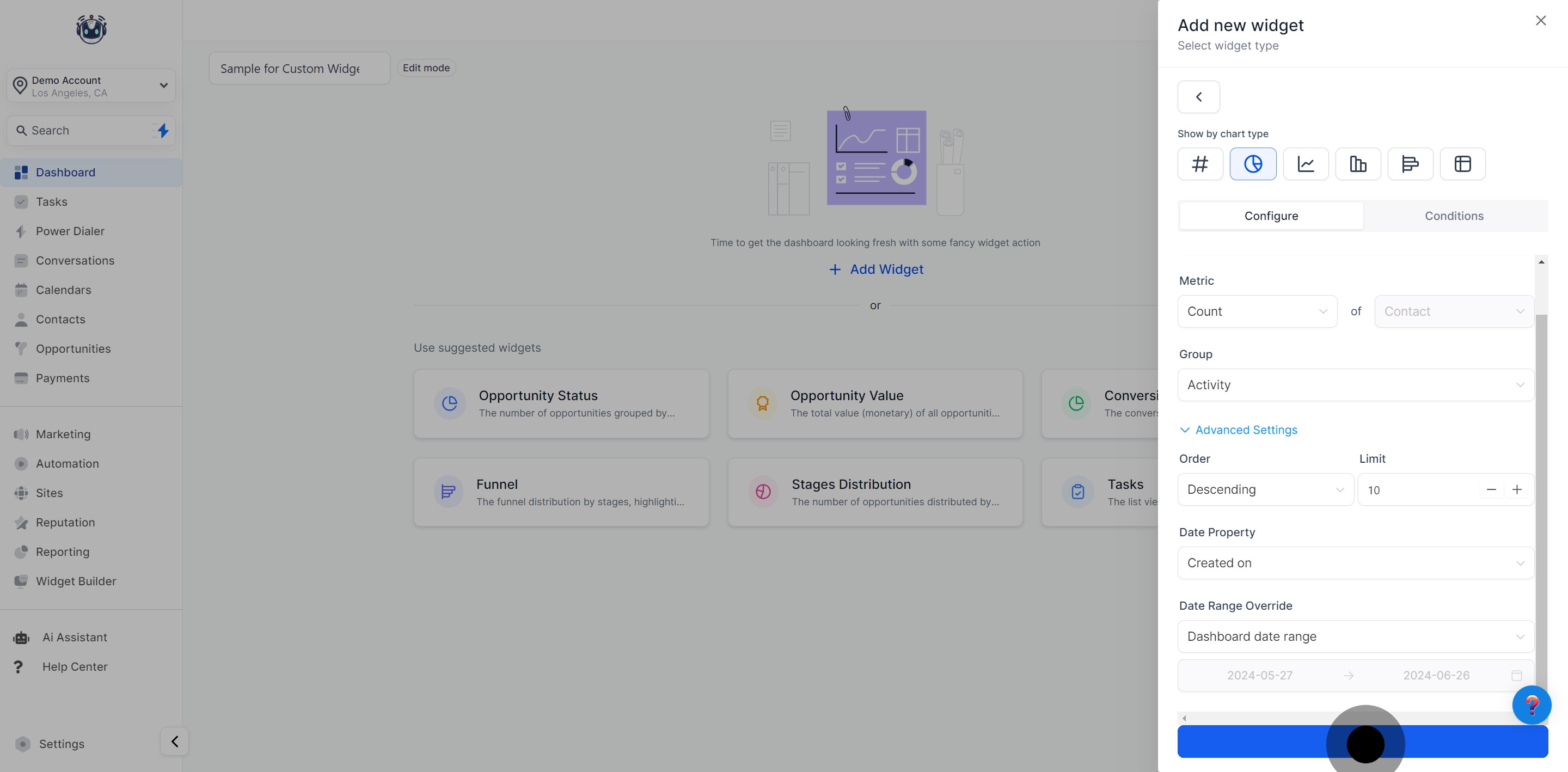1568x772 pixels.
Task: Open Dashboard in the sidebar
Action: click(x=91, y=172)
